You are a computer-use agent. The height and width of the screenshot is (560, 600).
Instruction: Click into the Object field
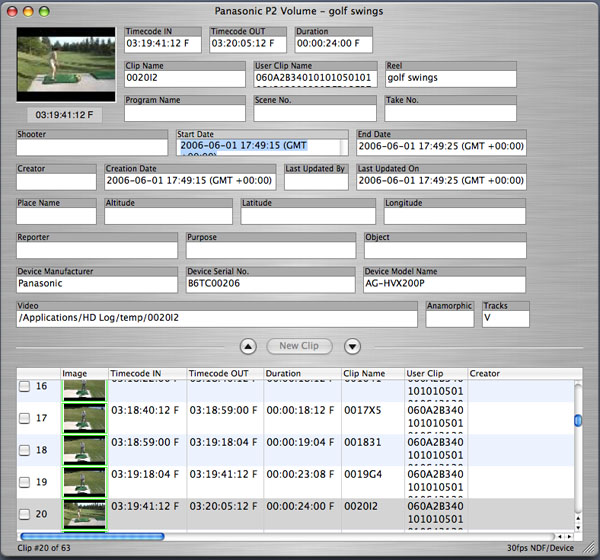tap(445, 250)
